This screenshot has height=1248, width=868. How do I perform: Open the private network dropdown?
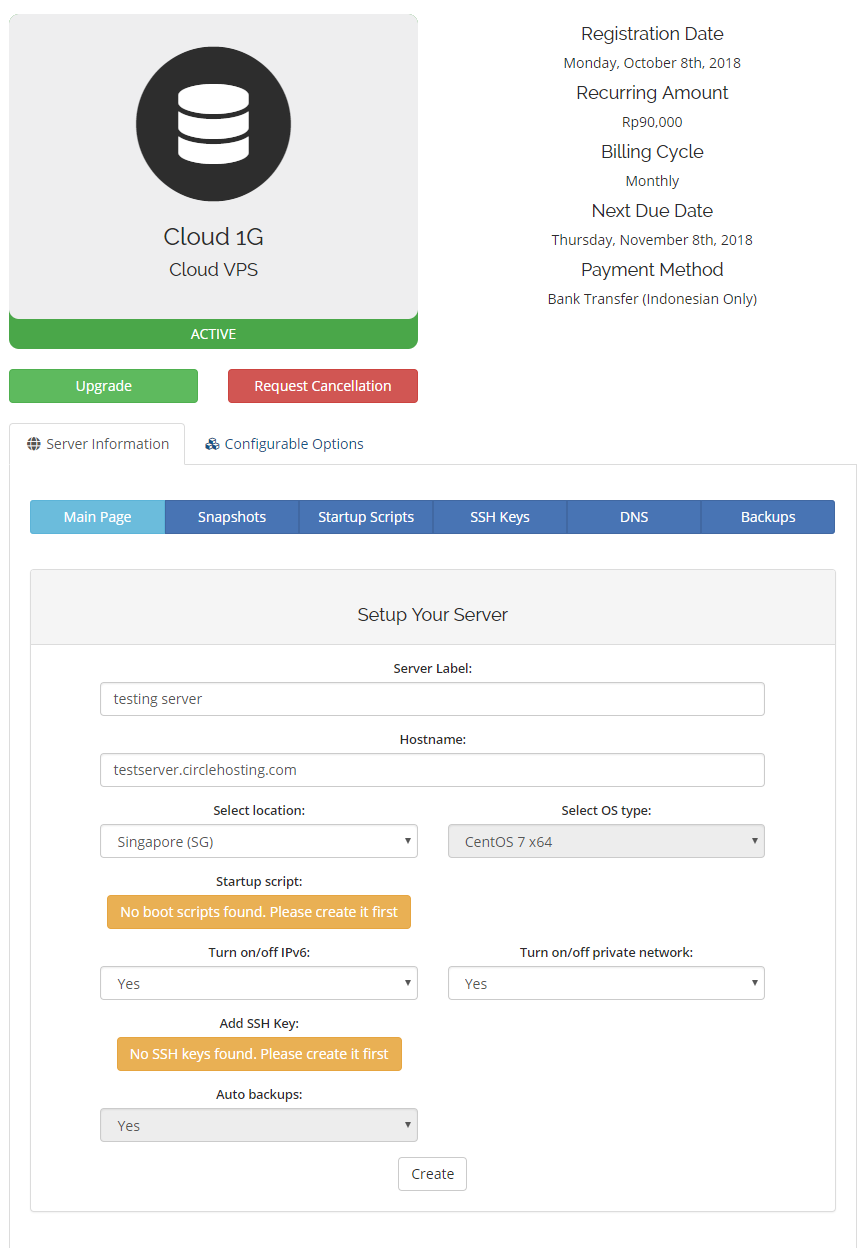click(x=606, y=983)
